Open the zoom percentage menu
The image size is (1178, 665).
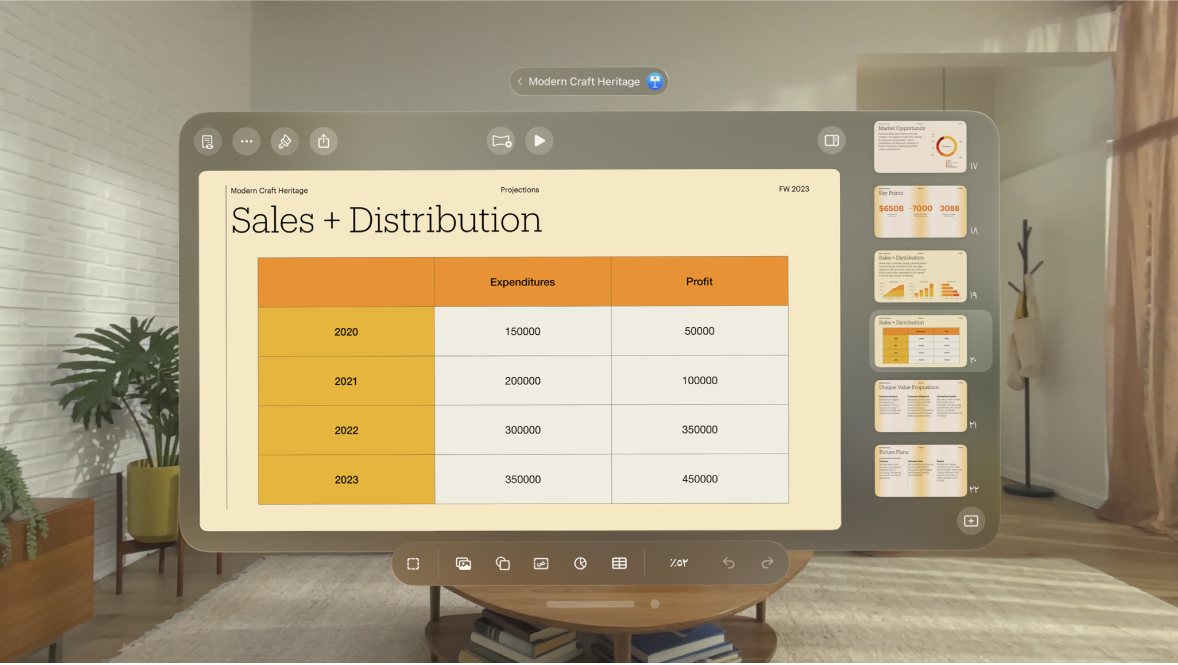(679, 564)
